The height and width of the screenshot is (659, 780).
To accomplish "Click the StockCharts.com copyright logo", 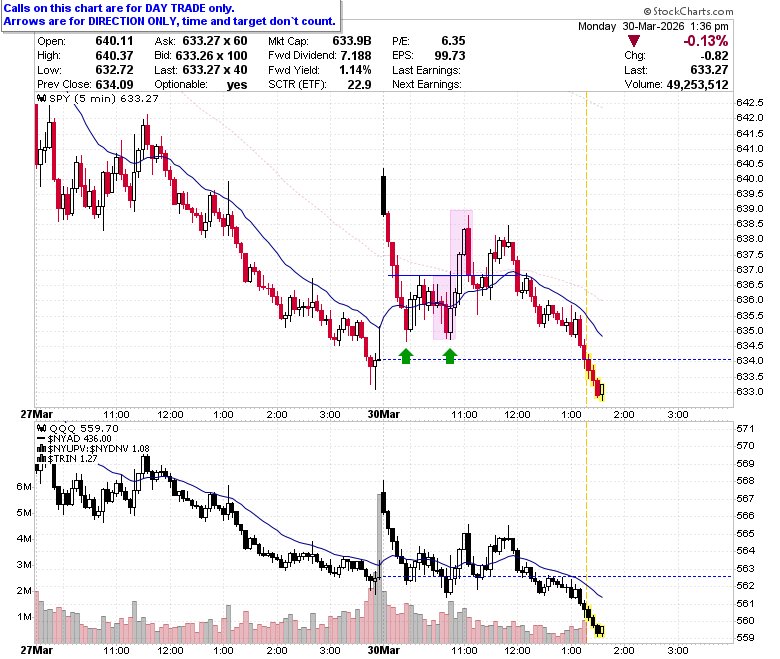I will point(688,11).
